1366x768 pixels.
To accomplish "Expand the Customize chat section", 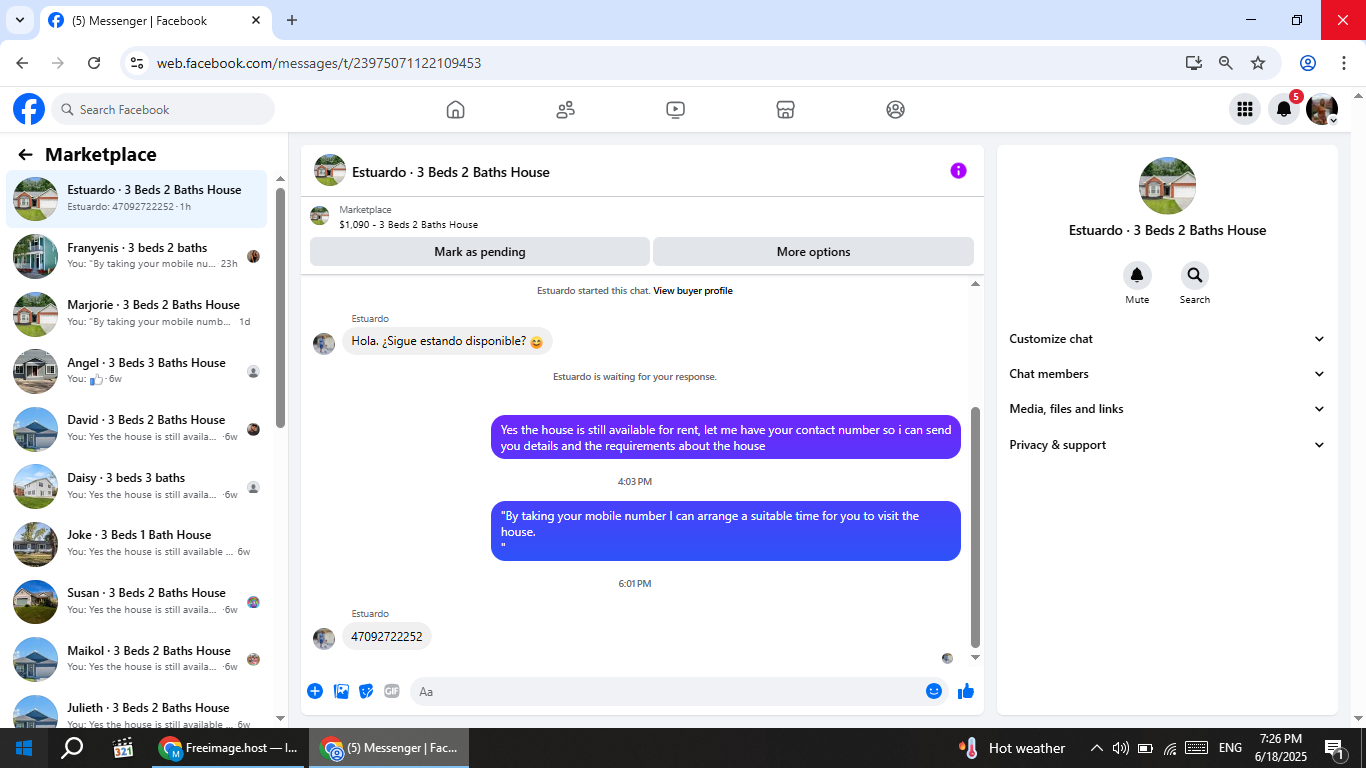I will 1167,339.
